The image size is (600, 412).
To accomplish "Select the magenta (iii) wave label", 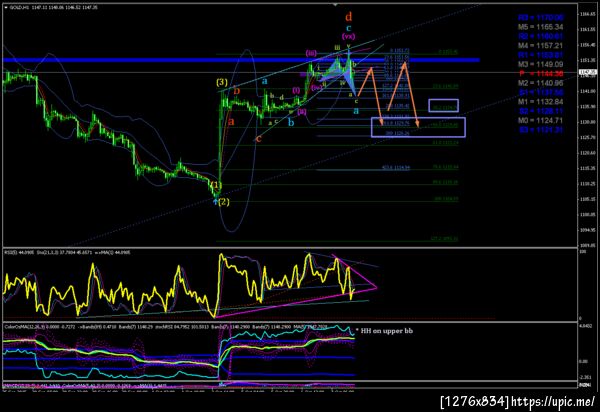I will click(x=311, y=53).
